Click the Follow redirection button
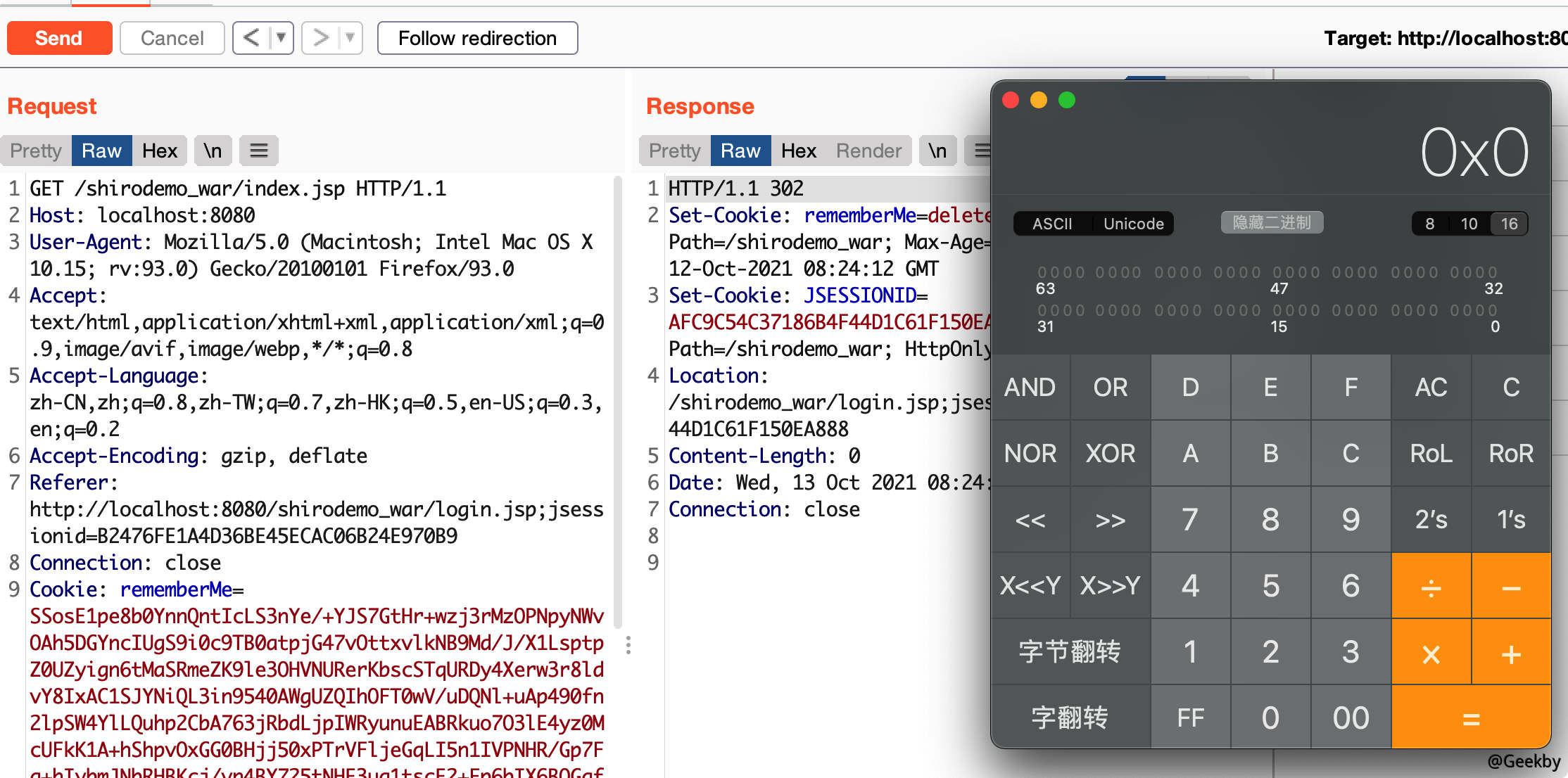 click(x=477, y=37)
